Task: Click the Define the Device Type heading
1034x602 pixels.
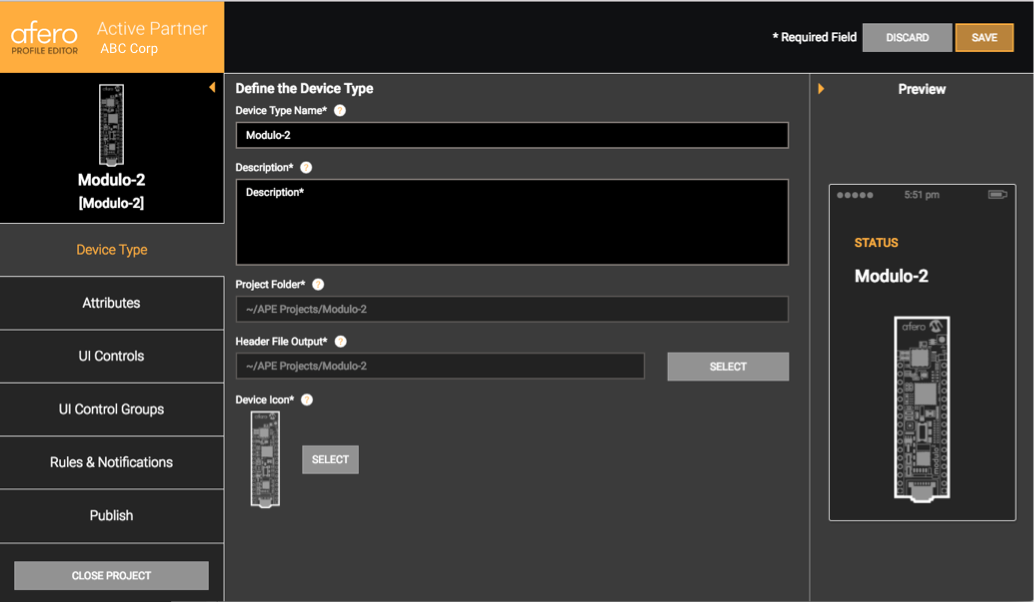Action: pos(304,88)
